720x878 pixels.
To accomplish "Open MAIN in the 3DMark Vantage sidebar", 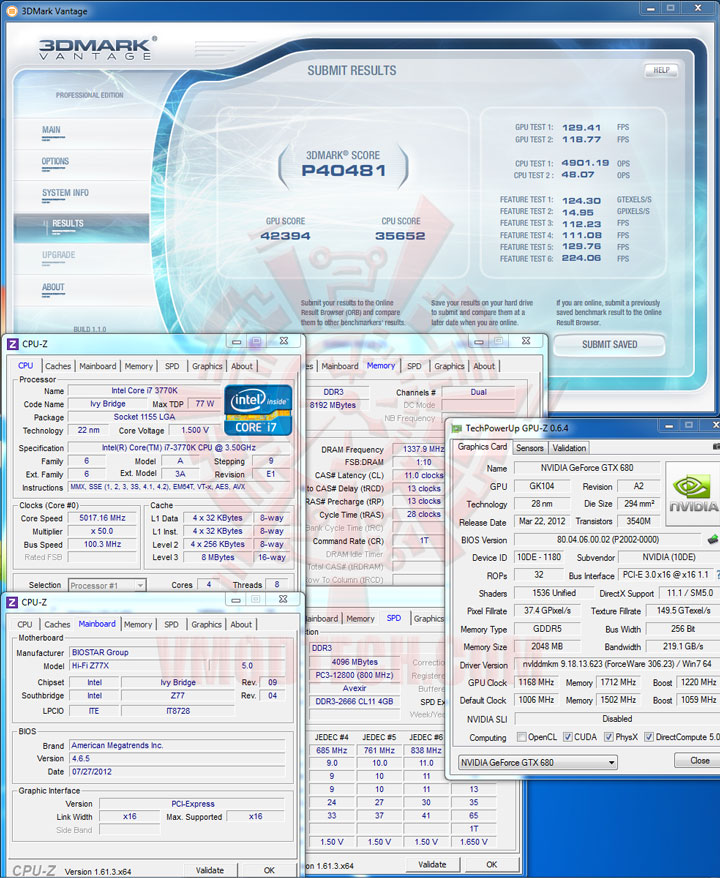I will 51,130.
